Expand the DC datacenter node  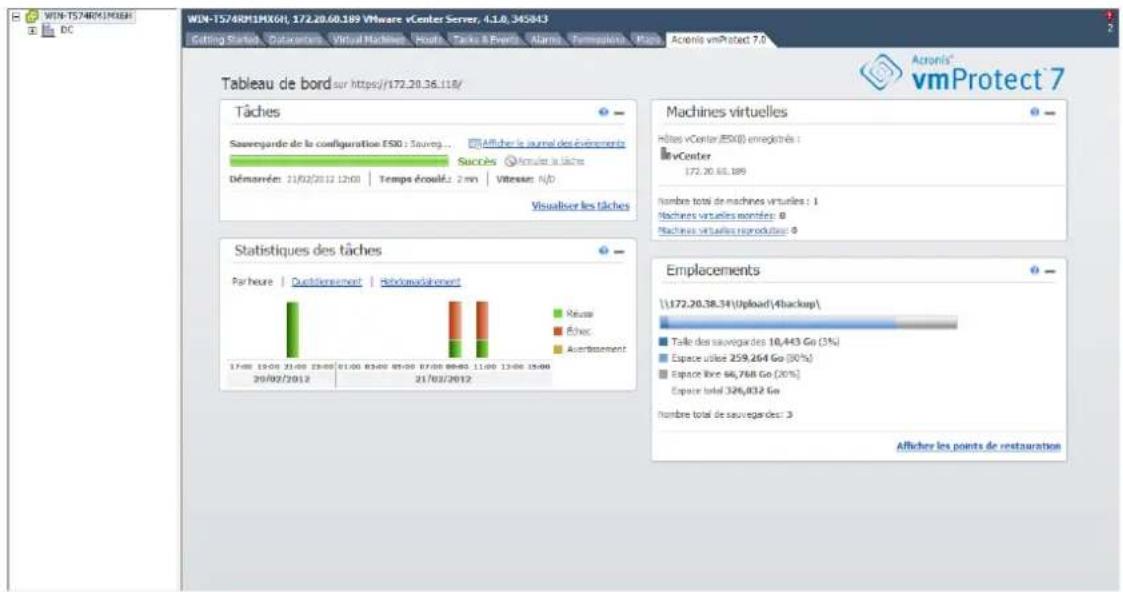[32, 30]
